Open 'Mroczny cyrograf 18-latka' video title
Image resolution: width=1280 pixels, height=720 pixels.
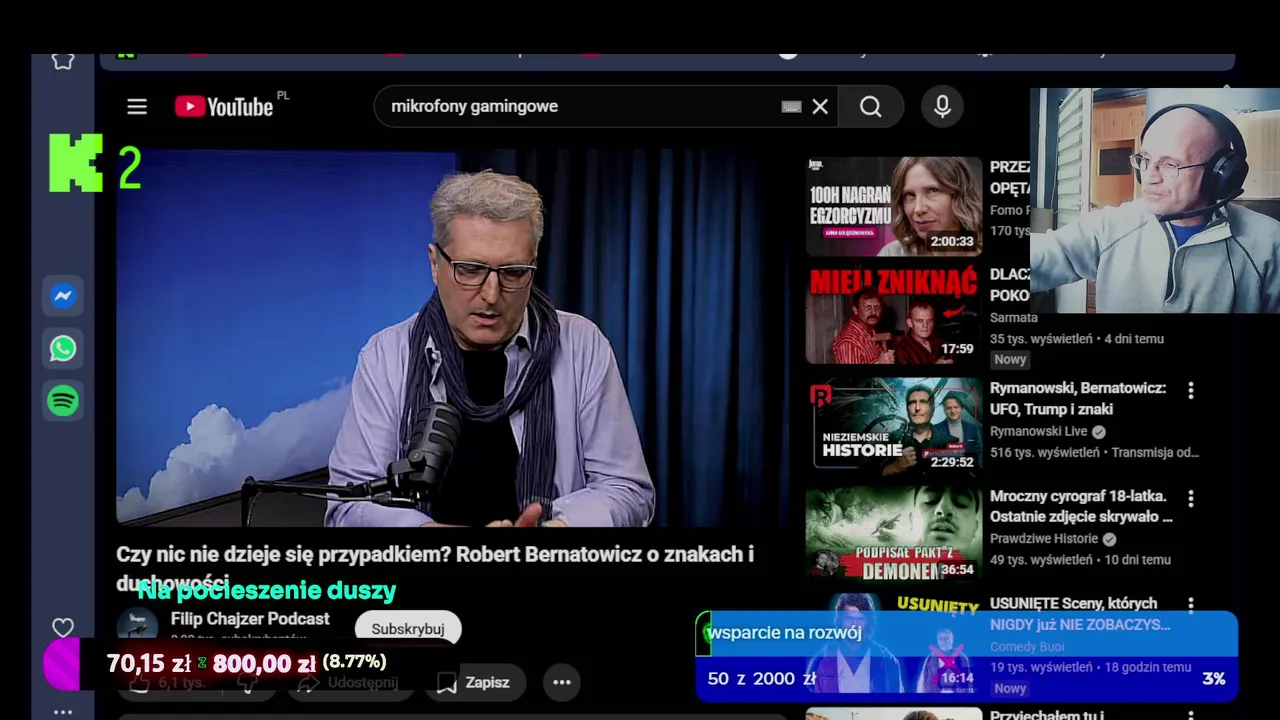click(1081, 506)
